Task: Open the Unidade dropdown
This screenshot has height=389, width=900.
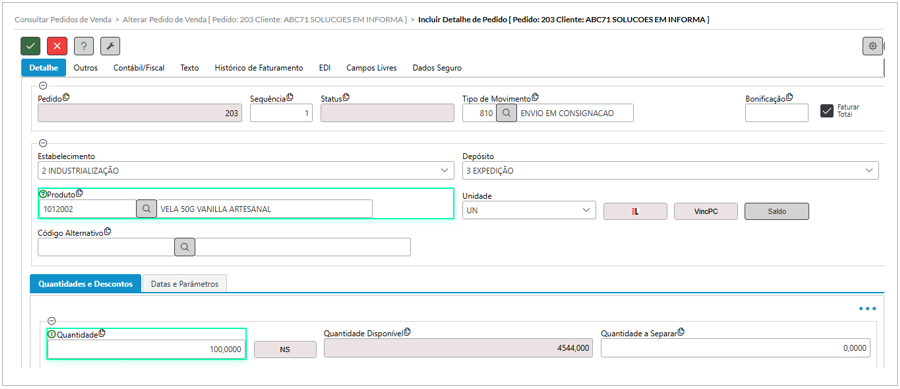Action: [529, 211]
